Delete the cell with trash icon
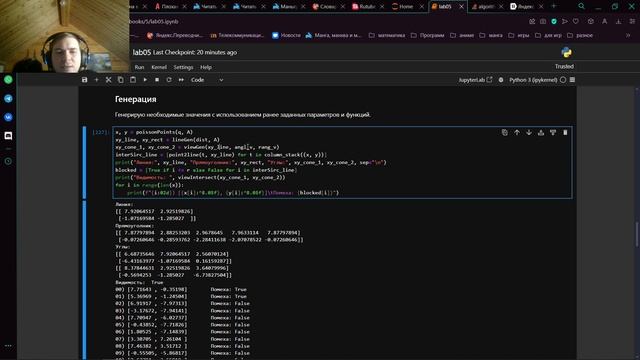 click(565, 132)
